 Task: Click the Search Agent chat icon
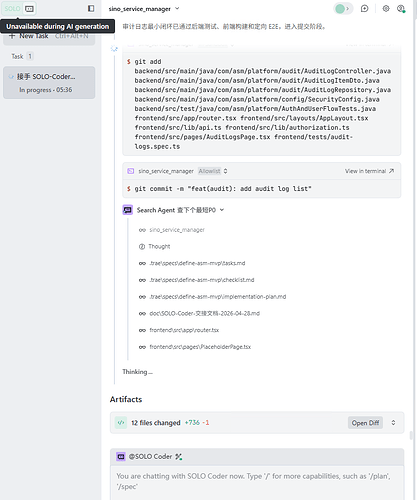pos(128,210)
